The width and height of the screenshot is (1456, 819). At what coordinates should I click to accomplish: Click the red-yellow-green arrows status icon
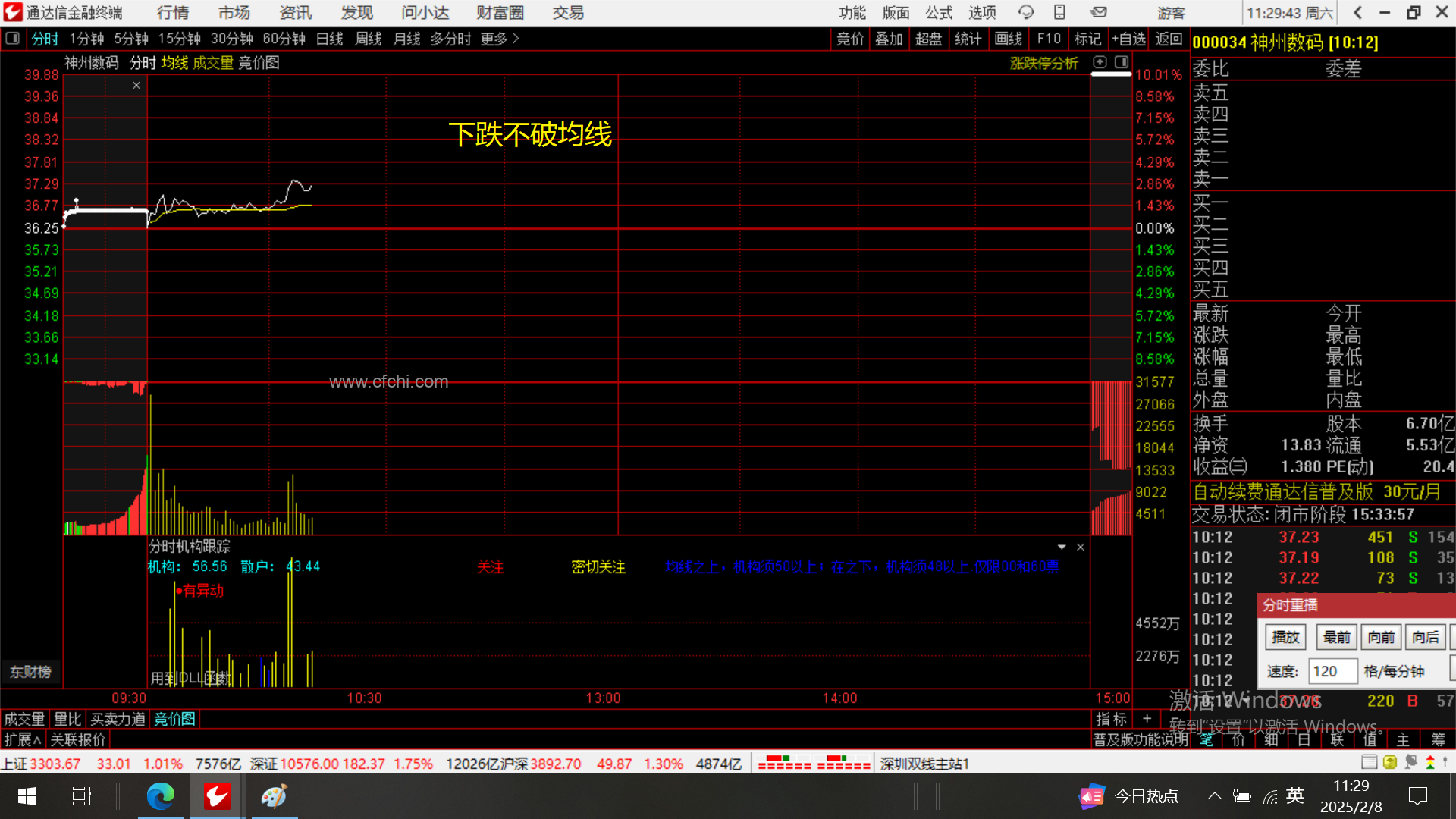click(1430, 762)
